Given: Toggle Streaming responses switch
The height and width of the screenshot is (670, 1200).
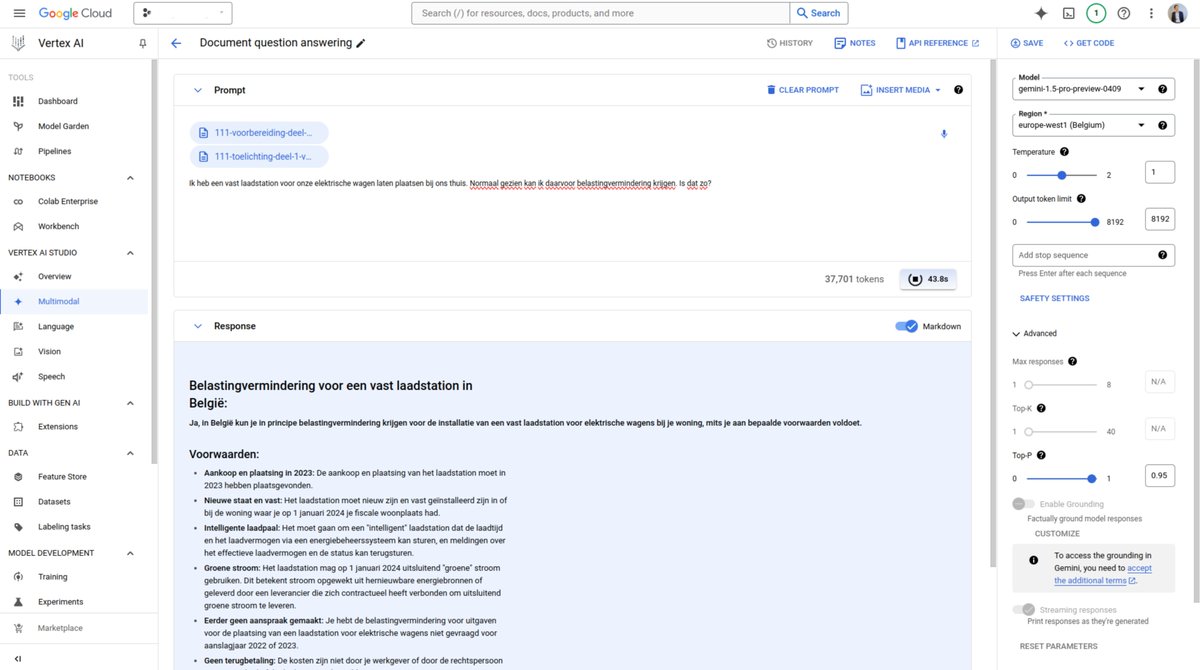Looking at the screenshot, I should (1023, 609).
